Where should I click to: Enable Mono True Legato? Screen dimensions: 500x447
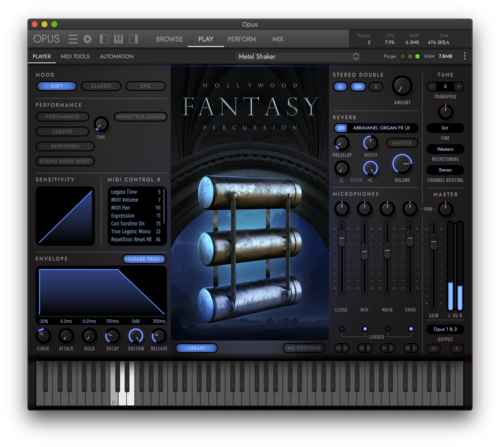[140, 117]
